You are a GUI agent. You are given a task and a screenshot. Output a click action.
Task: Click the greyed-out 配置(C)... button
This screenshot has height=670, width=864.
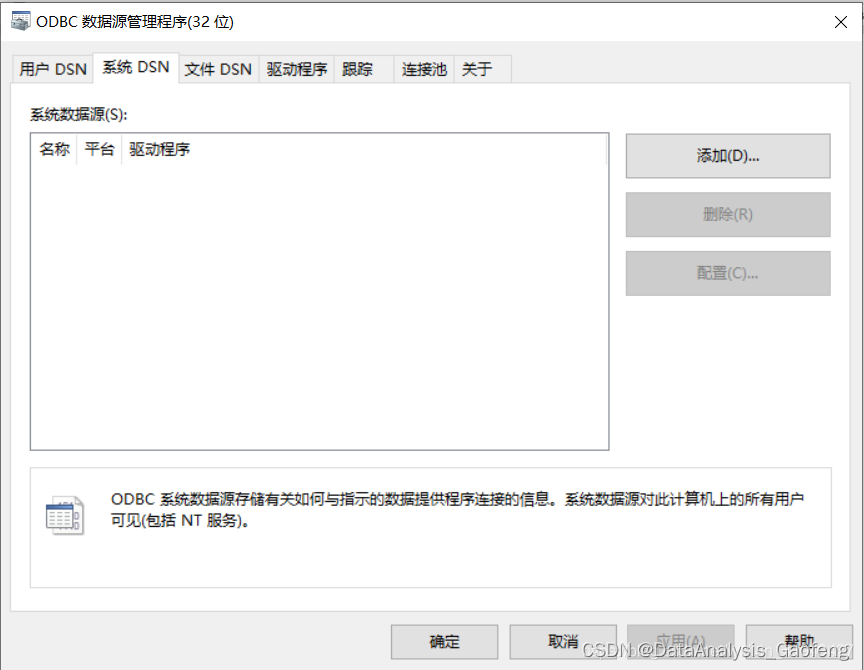click(x=728, y=273)
